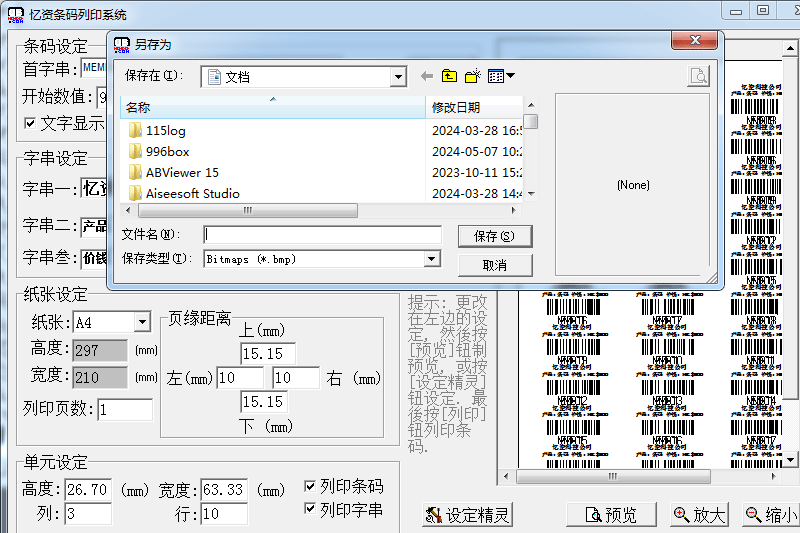This screenshot has height=533, width=800.
Task: Click the 开始数值 start value field
Action: (102, 96)
